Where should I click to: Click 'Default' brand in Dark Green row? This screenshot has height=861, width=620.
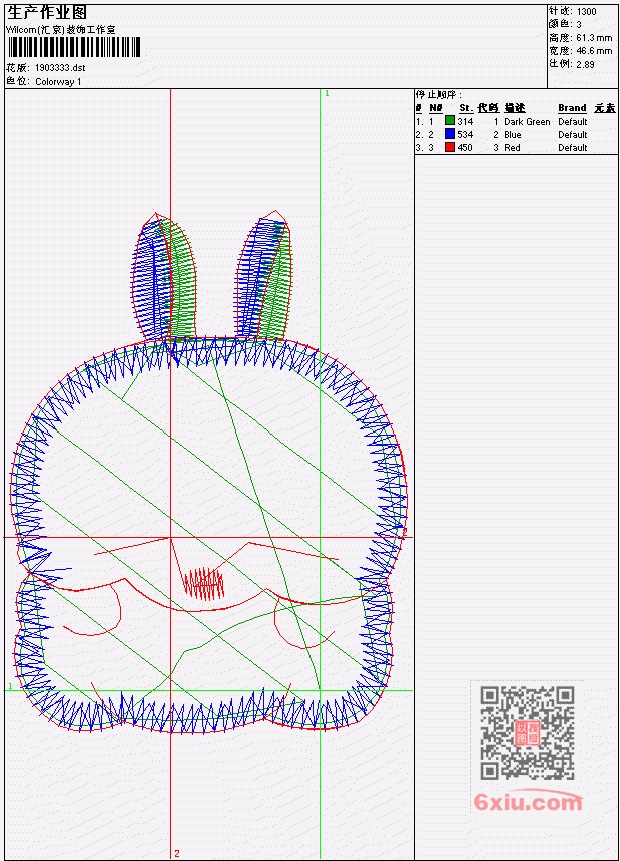coord(573,121)
